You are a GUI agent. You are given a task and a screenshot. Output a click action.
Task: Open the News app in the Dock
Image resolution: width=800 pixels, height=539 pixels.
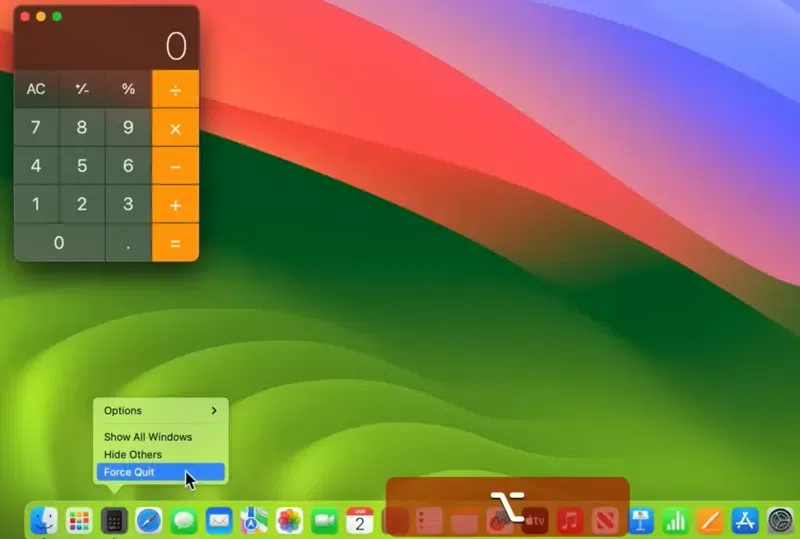[605, 521]
